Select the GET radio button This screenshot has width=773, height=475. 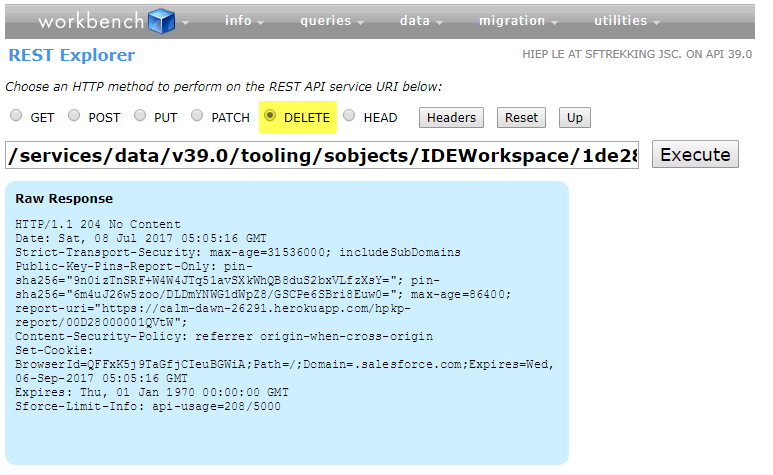pyautogui.click(x=16, y=116)
